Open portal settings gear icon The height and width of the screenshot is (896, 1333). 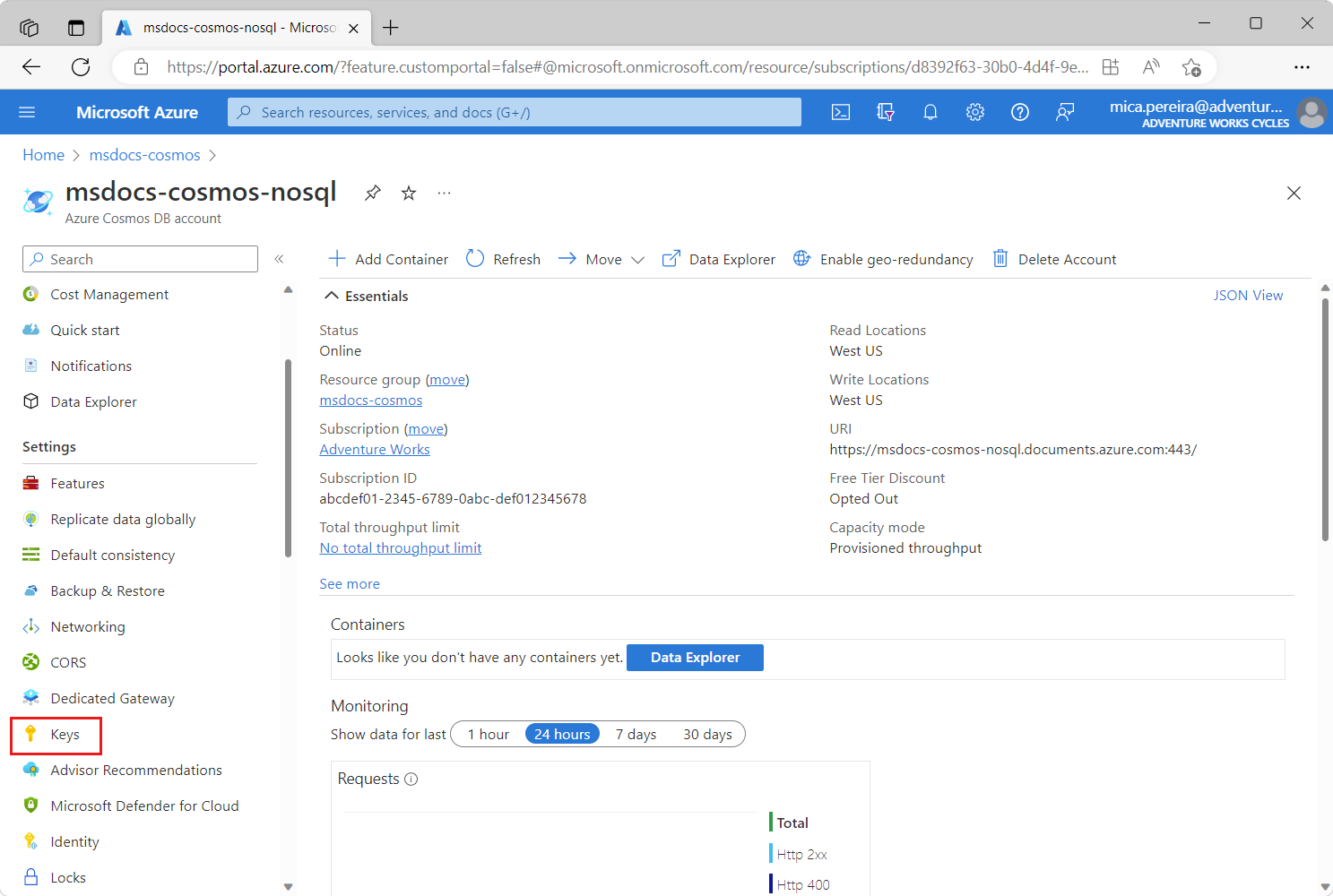pos(975,112)
